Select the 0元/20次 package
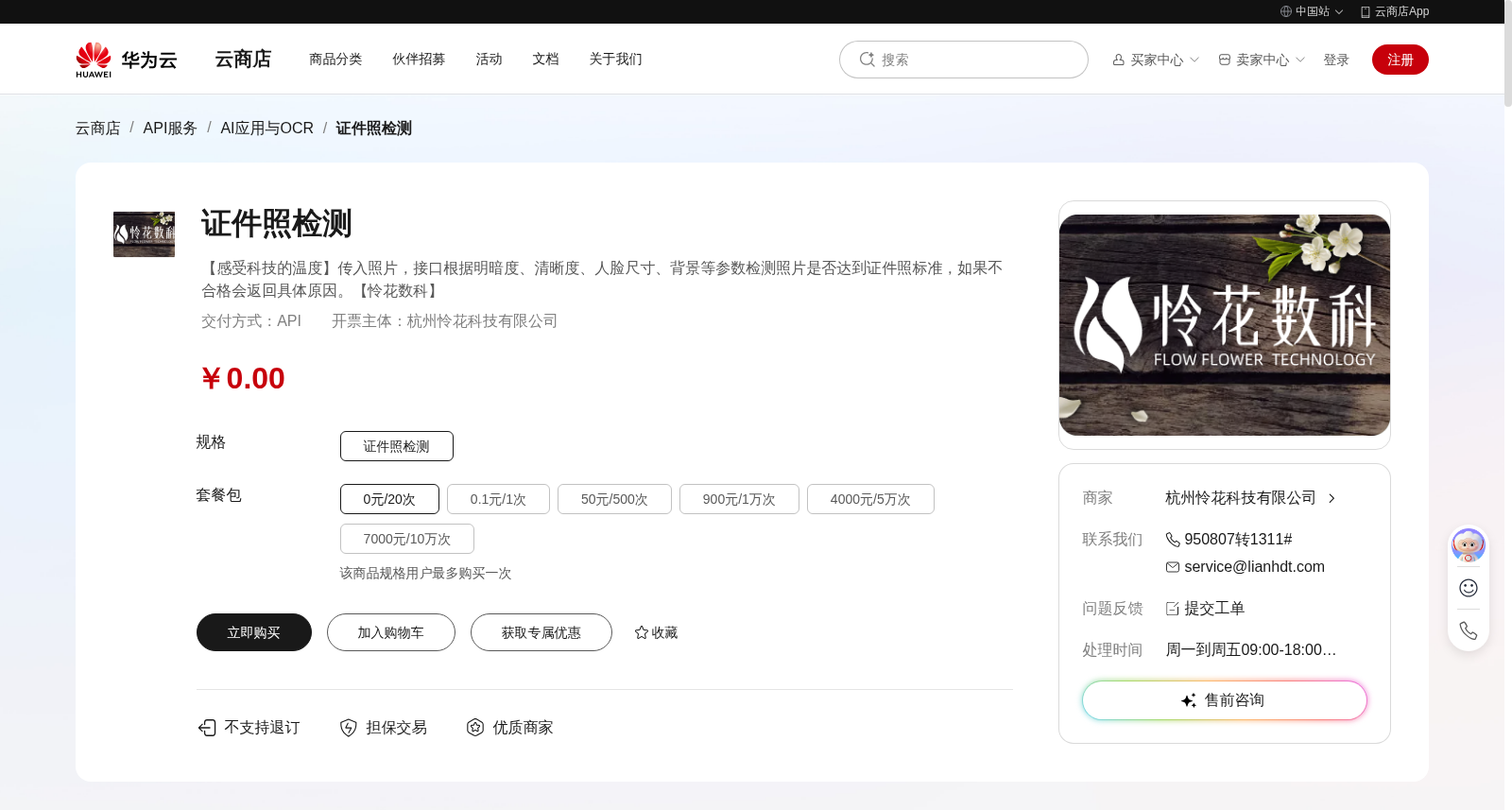This screenshot has width=1512, height=810. click(x=389, y=499)
